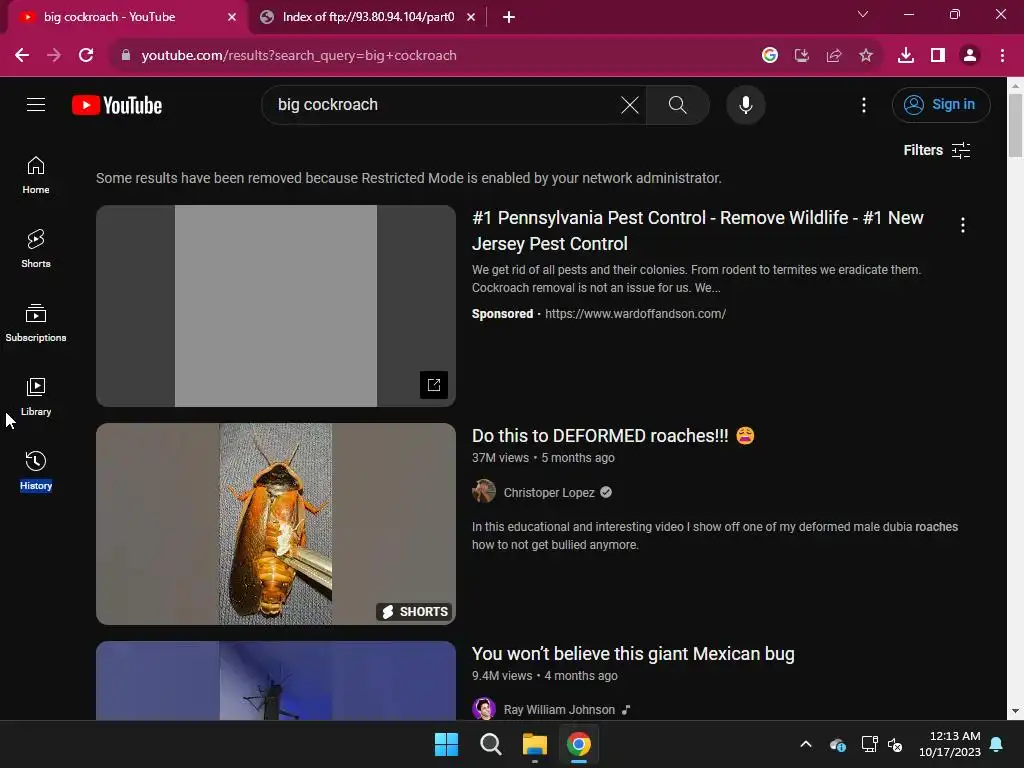Switch to big cockroach YouTube tab

point(109,17)
